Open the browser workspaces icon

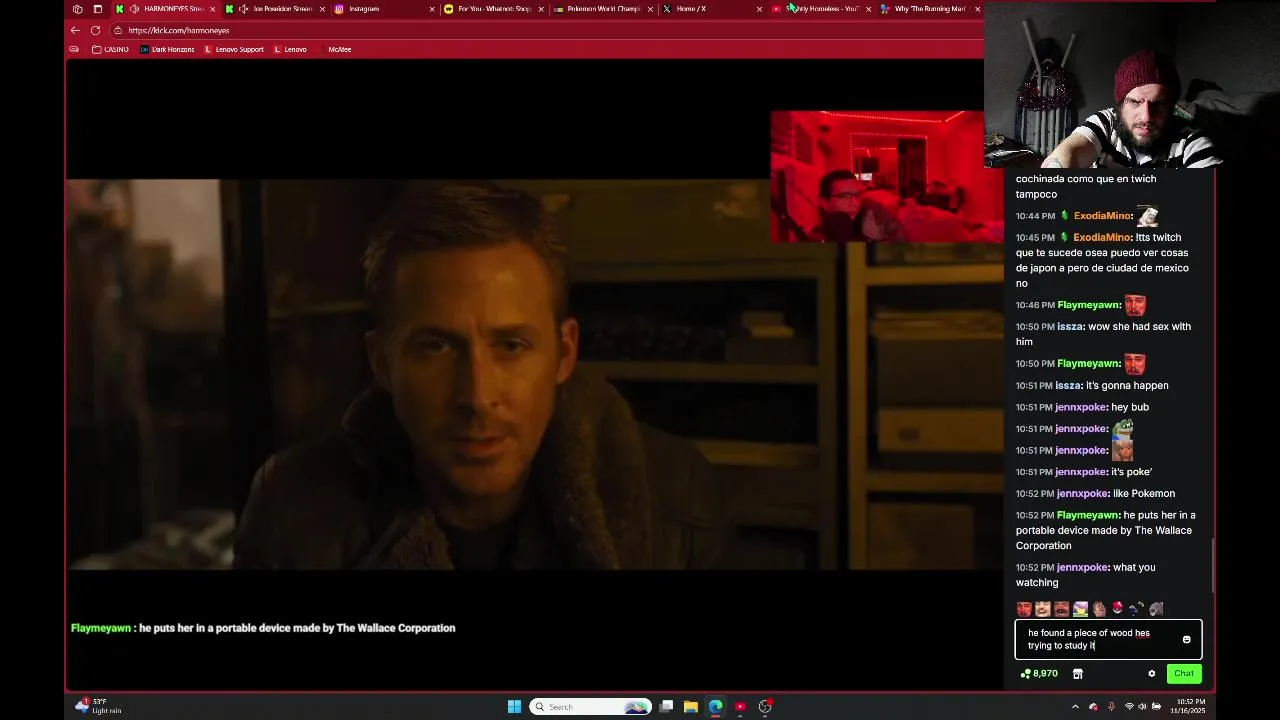point(78,9)
